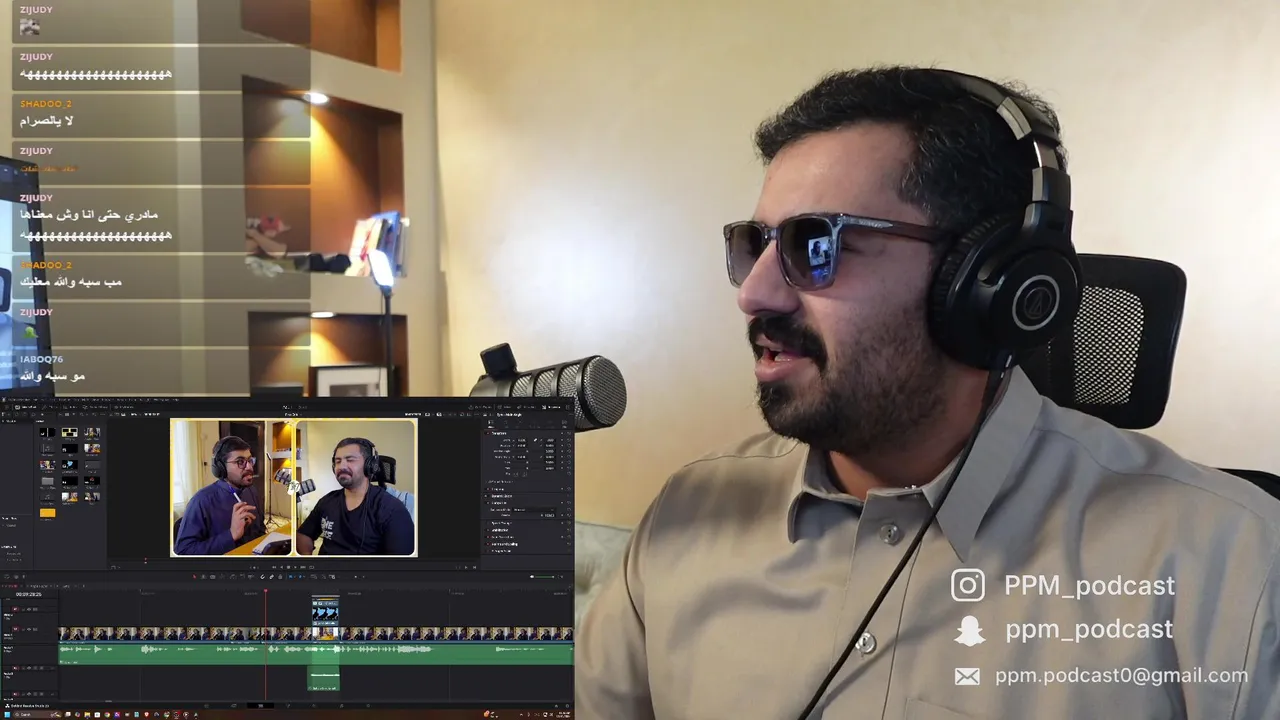Select the main green audio waveform clip
The image size is (1280, 720).
(316, 654)
